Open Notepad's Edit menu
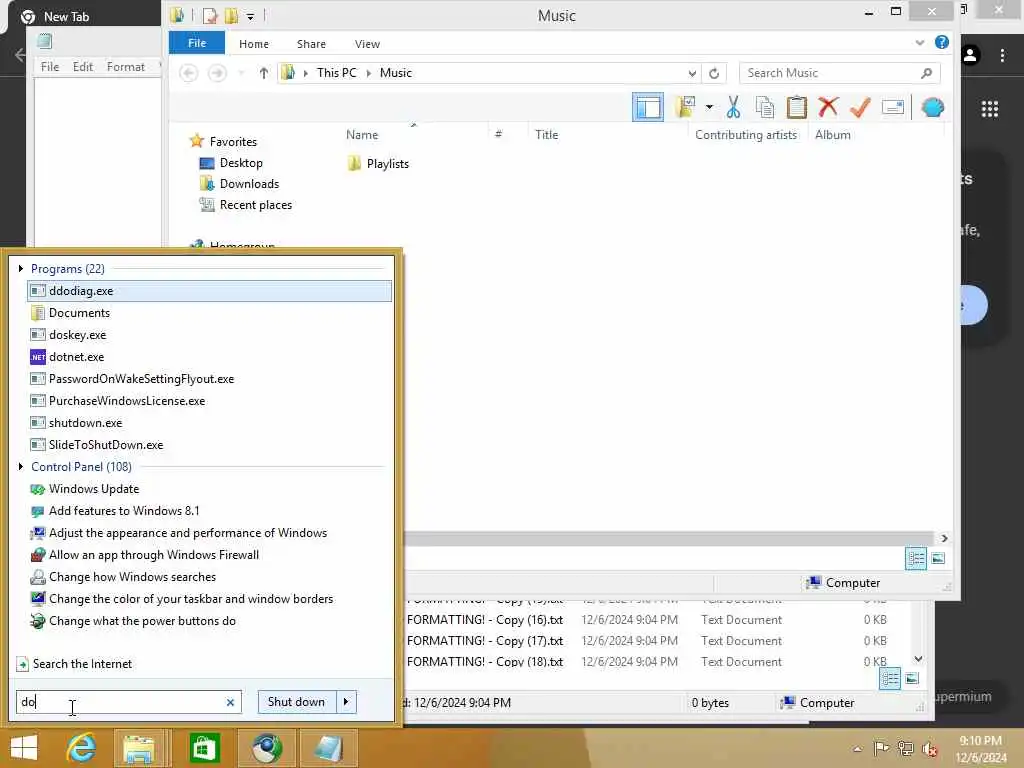 (x=83, y=67)
